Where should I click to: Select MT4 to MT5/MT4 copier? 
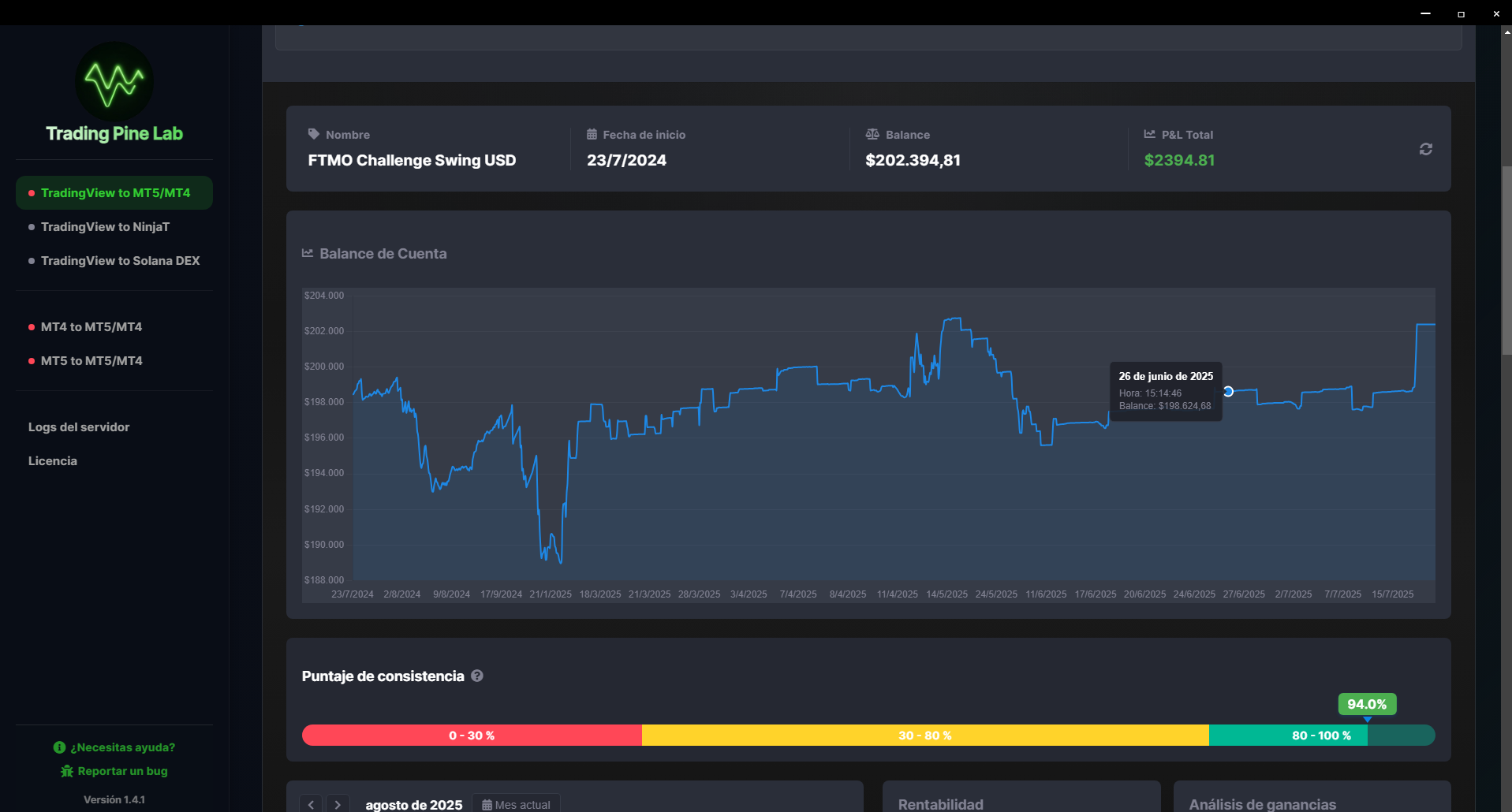[x=91, y=327]
